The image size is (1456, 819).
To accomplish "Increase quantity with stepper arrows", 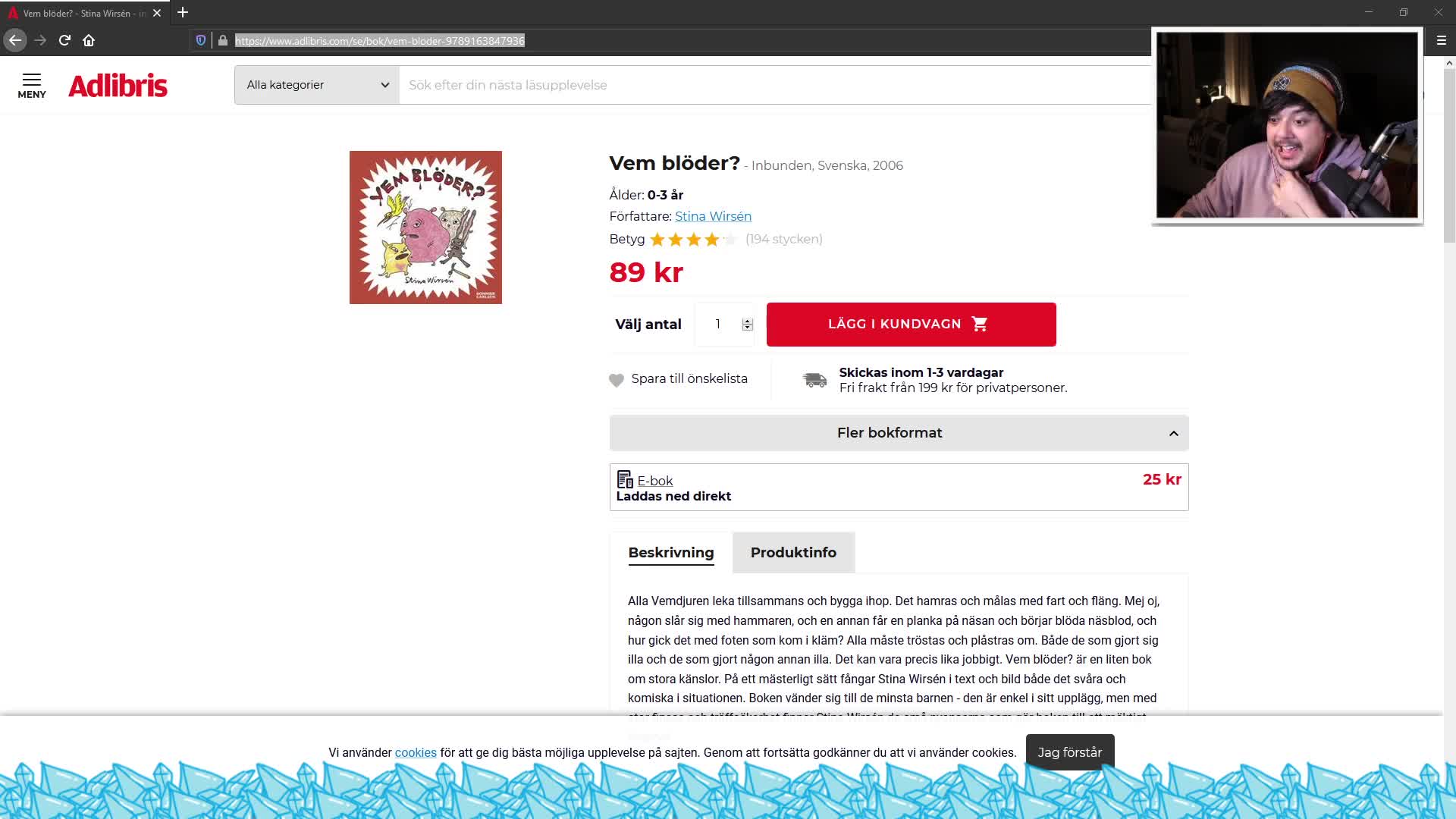I will (x=748, y=321).
